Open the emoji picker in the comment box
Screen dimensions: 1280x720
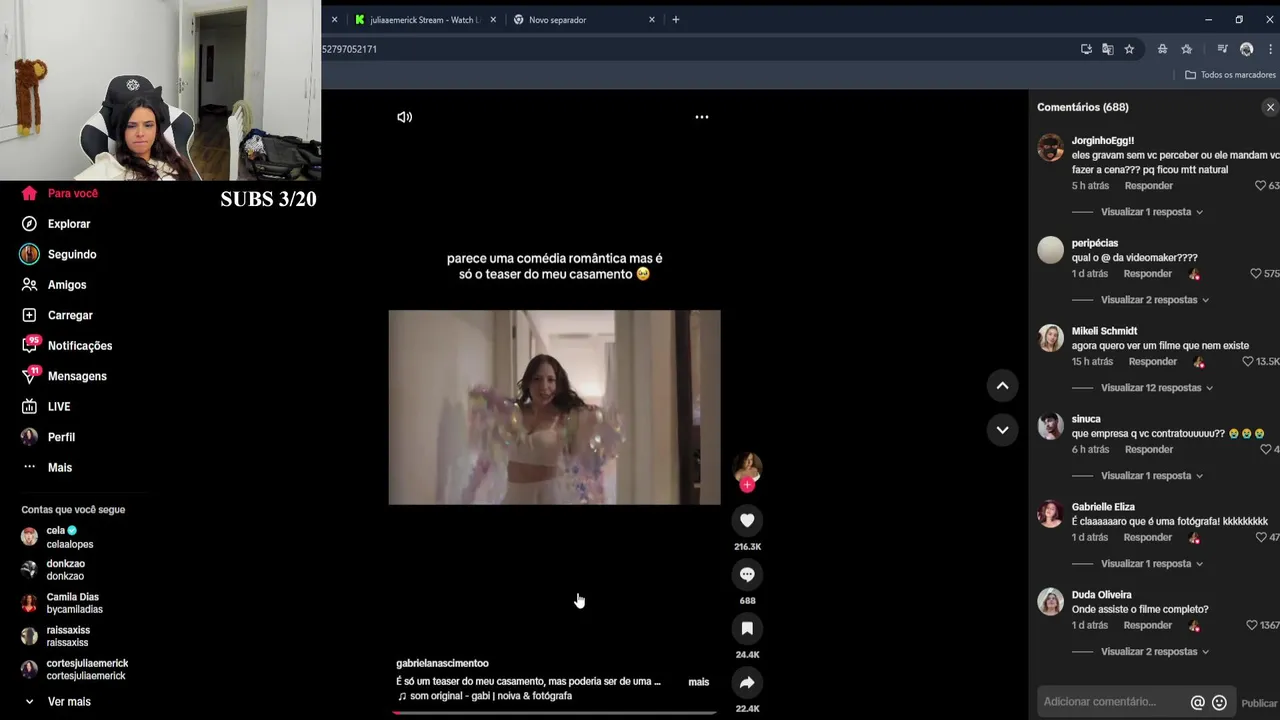[1219, 702]
